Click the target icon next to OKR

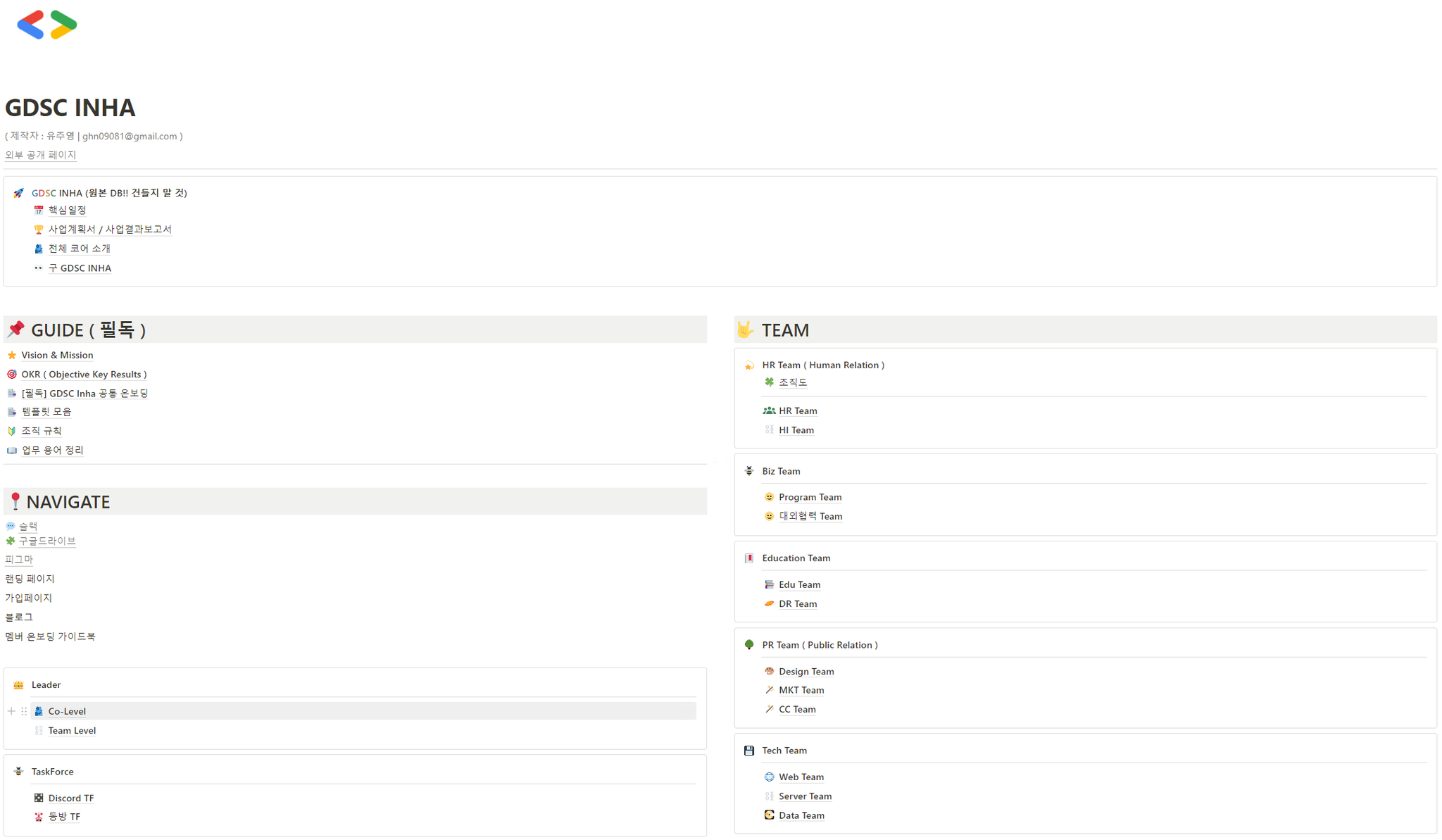[12, 375]
